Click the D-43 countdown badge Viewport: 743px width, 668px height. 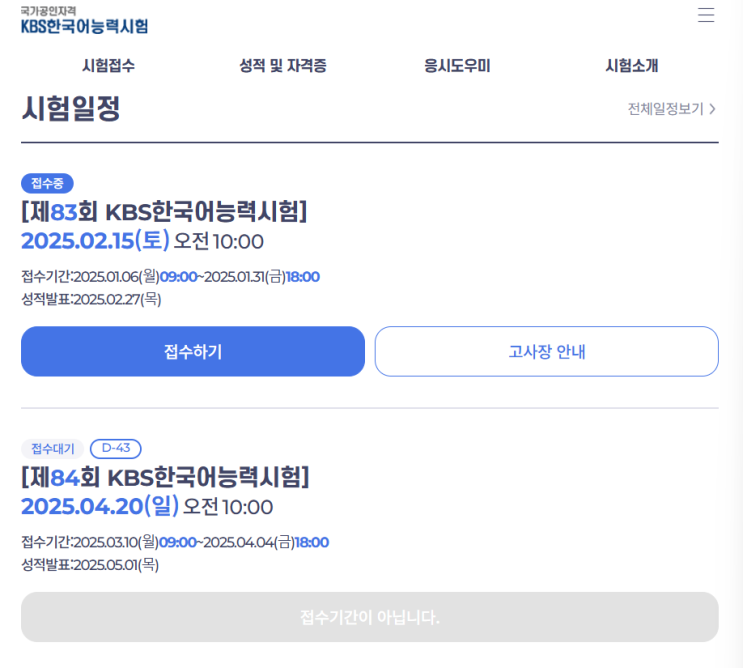pyautogui.click(x=116, y=448)
